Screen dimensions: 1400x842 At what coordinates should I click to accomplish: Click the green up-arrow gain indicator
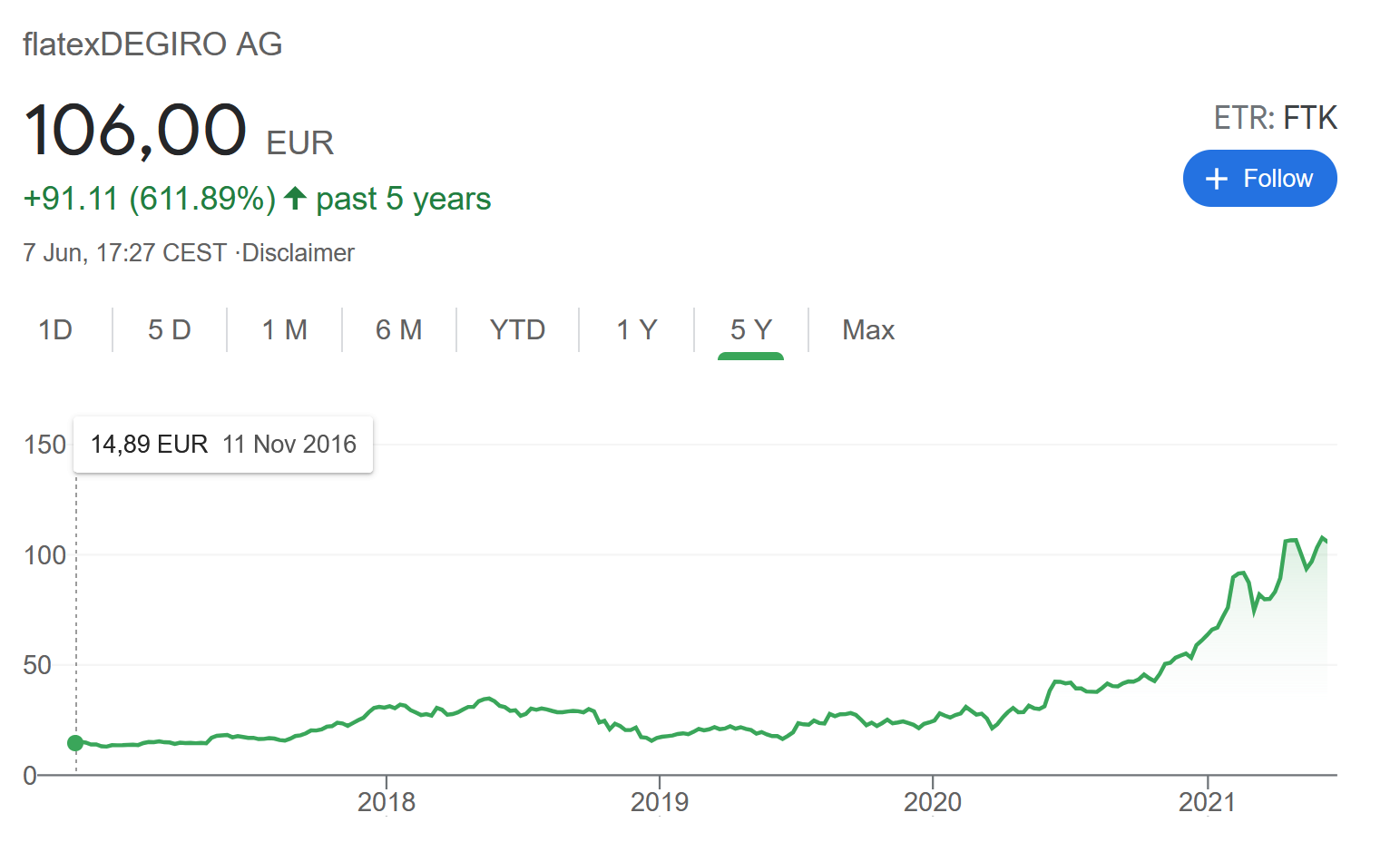tap(295, 198)
